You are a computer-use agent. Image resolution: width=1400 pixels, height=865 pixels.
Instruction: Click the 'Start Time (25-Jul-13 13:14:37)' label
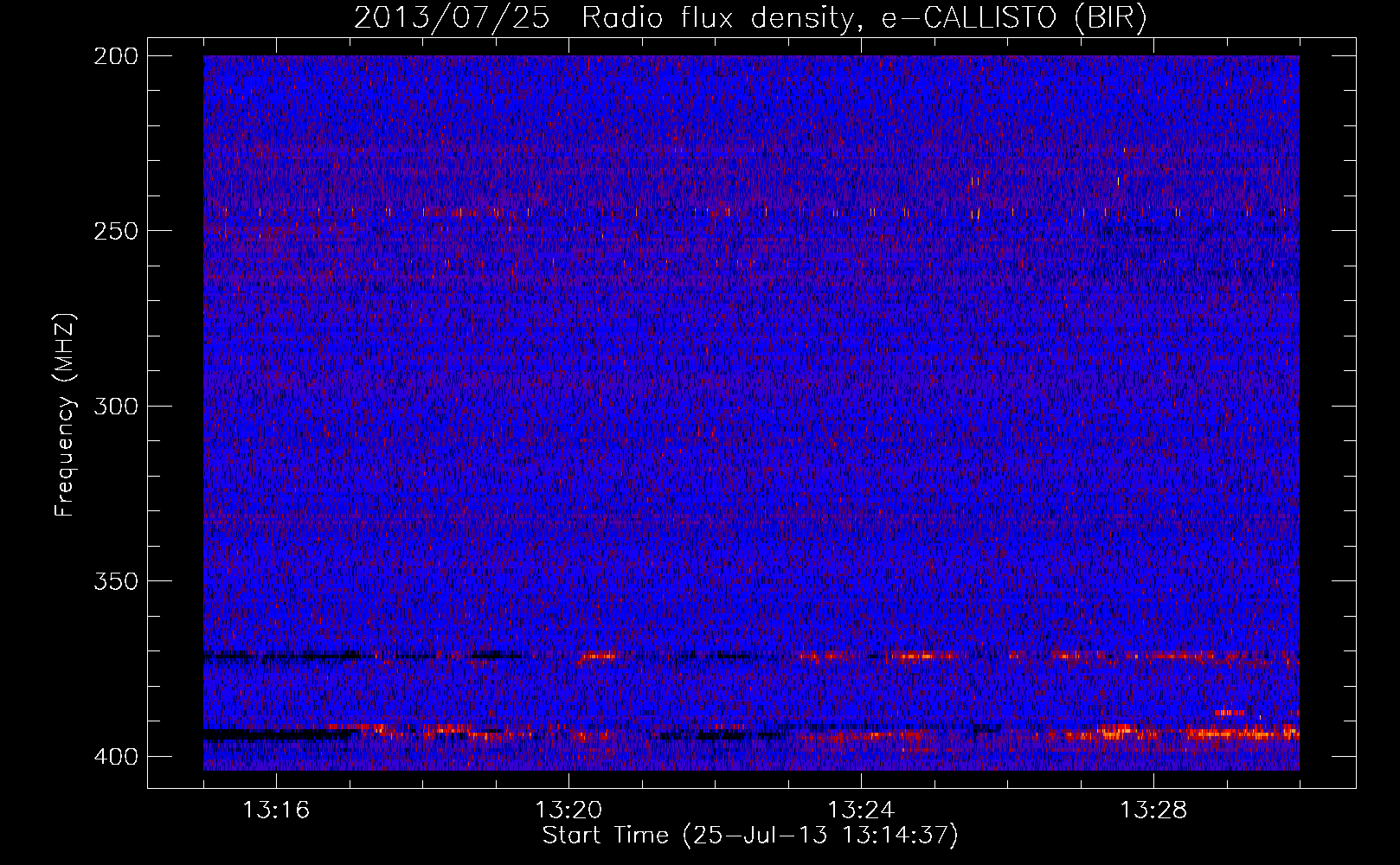point(750,836)
